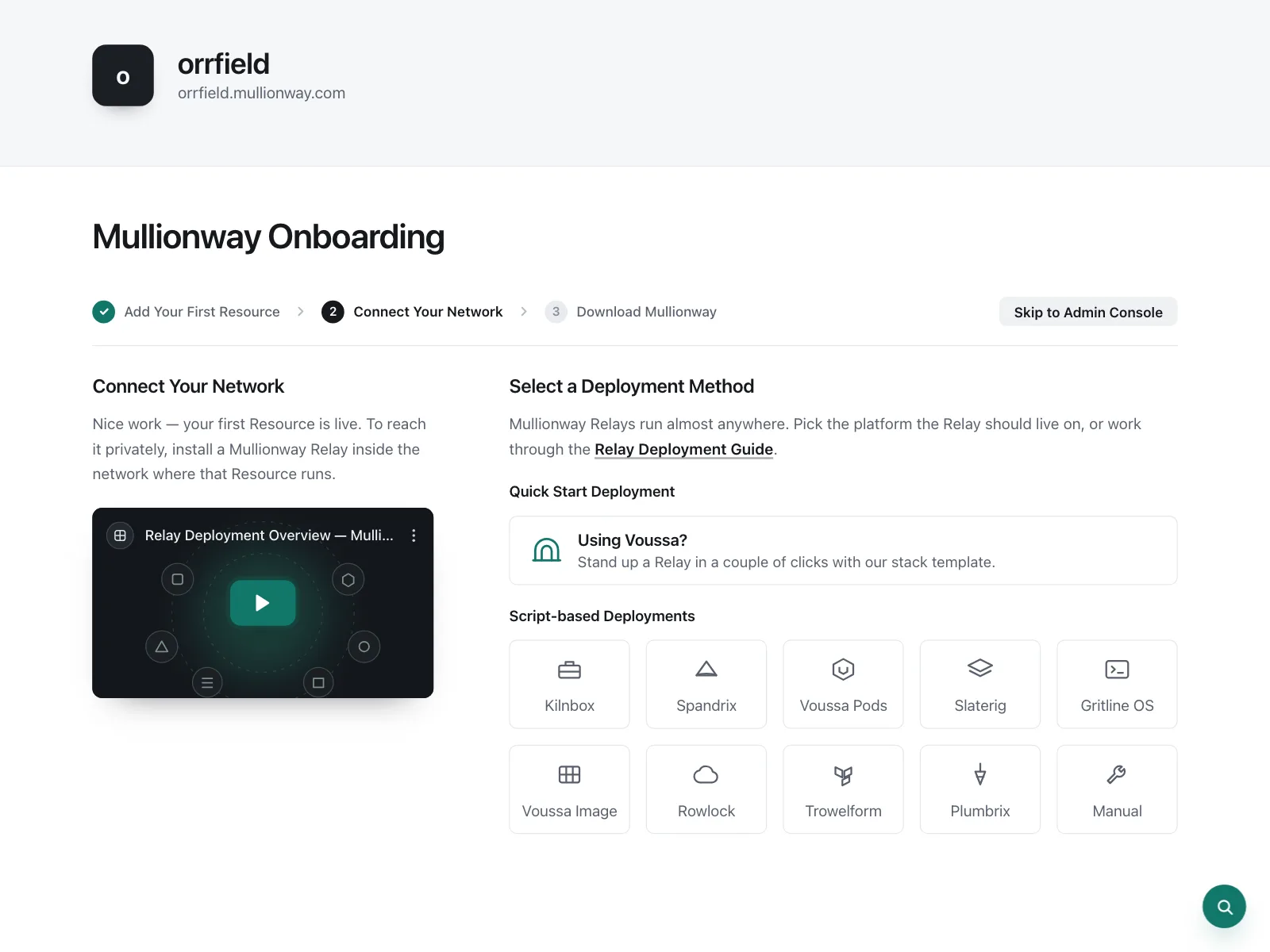Select the Kilnbox deployment card
The image size is (1270, 952).
569,684
